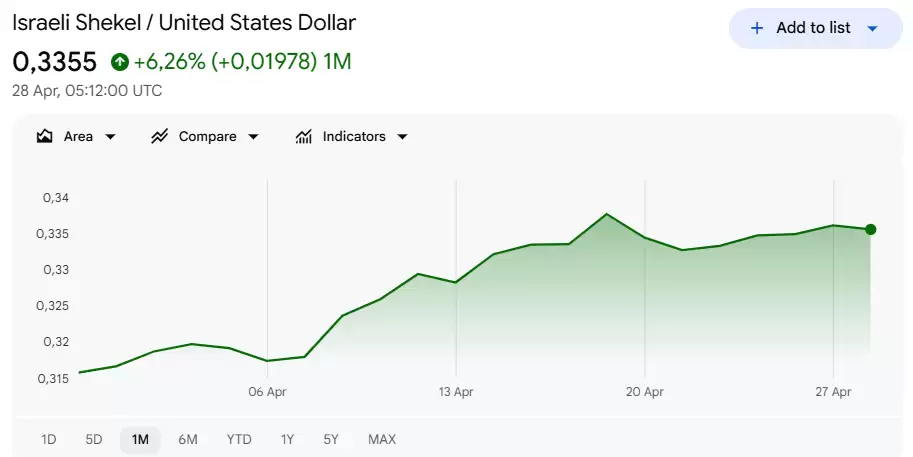Switch to the 5Y range
The width and height of the screenshot is (913, 457).
331,439
